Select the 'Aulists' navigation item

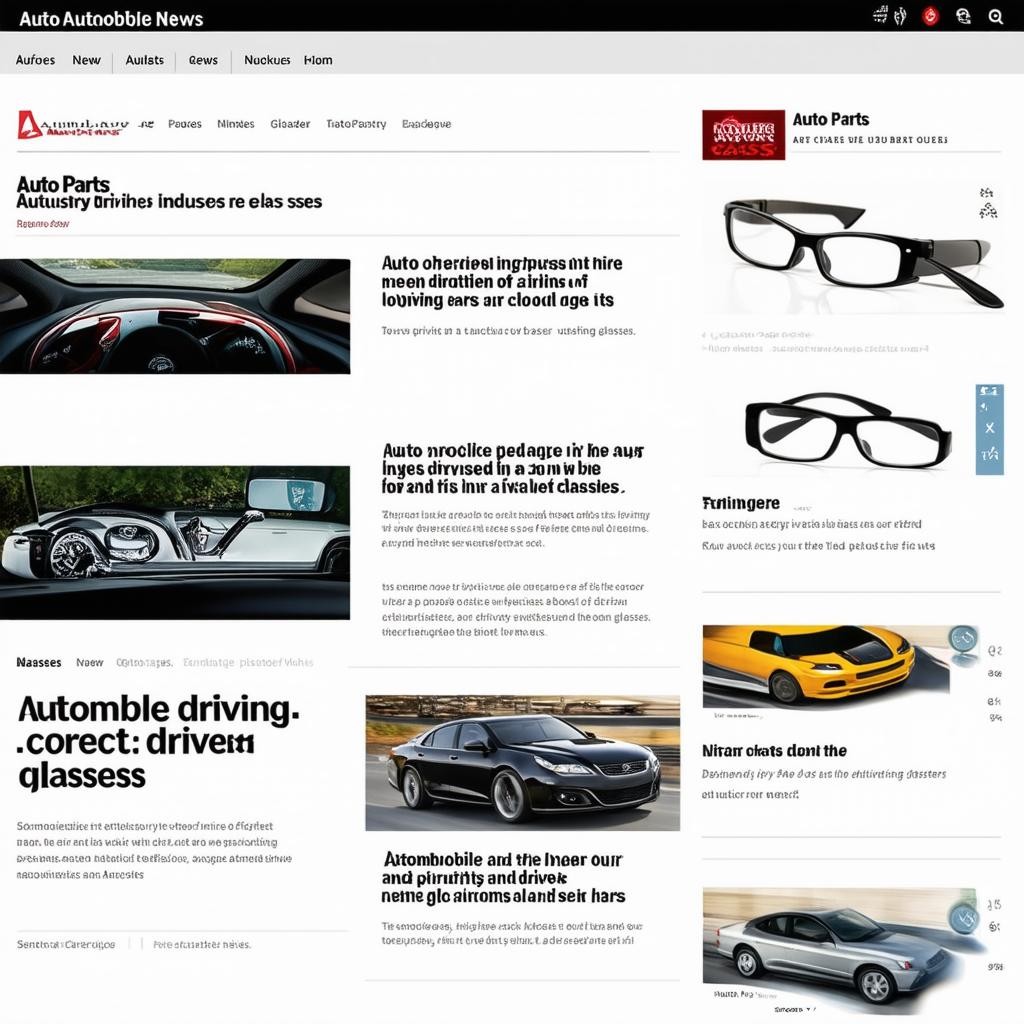(x=145, y=60)
